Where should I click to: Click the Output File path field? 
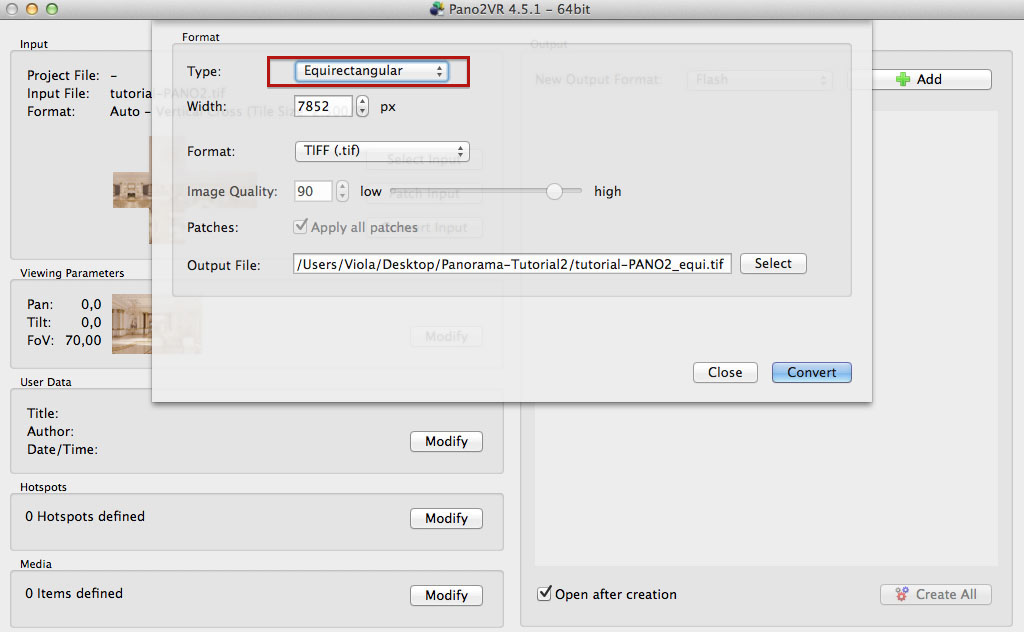(x=512, y=264)
